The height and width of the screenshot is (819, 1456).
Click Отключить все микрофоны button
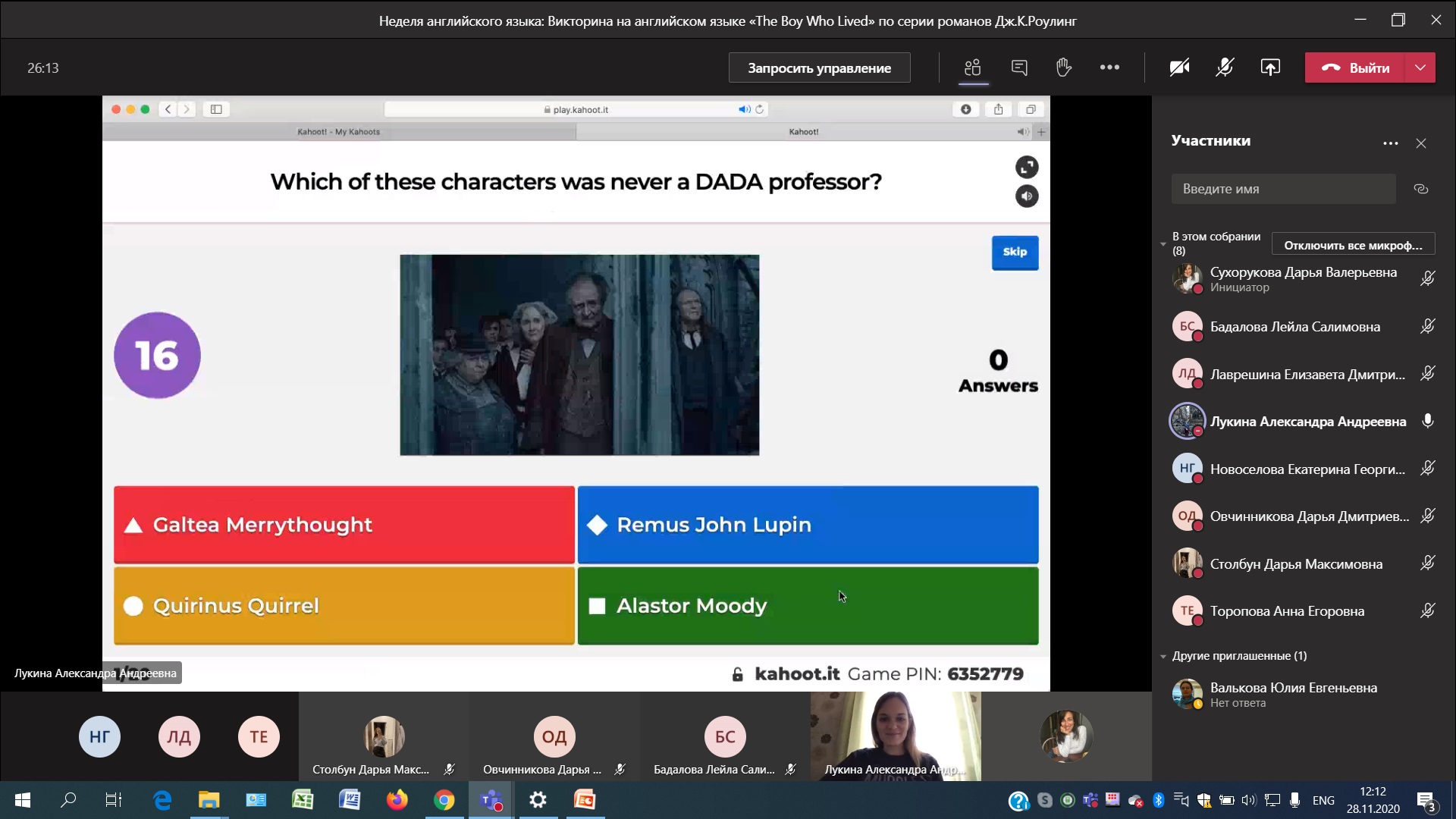point(1353,245)
